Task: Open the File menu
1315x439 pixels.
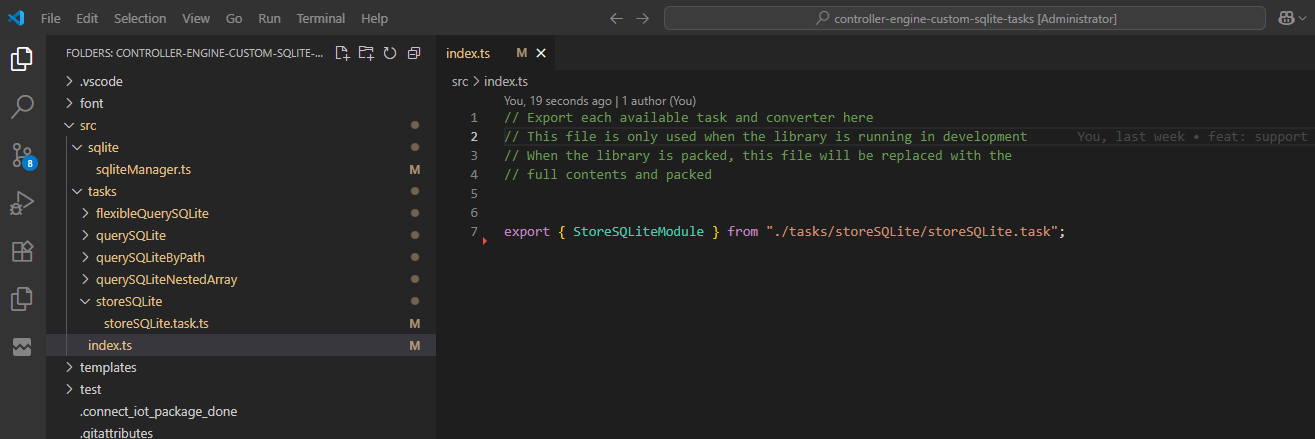Action: click(51, 18)
